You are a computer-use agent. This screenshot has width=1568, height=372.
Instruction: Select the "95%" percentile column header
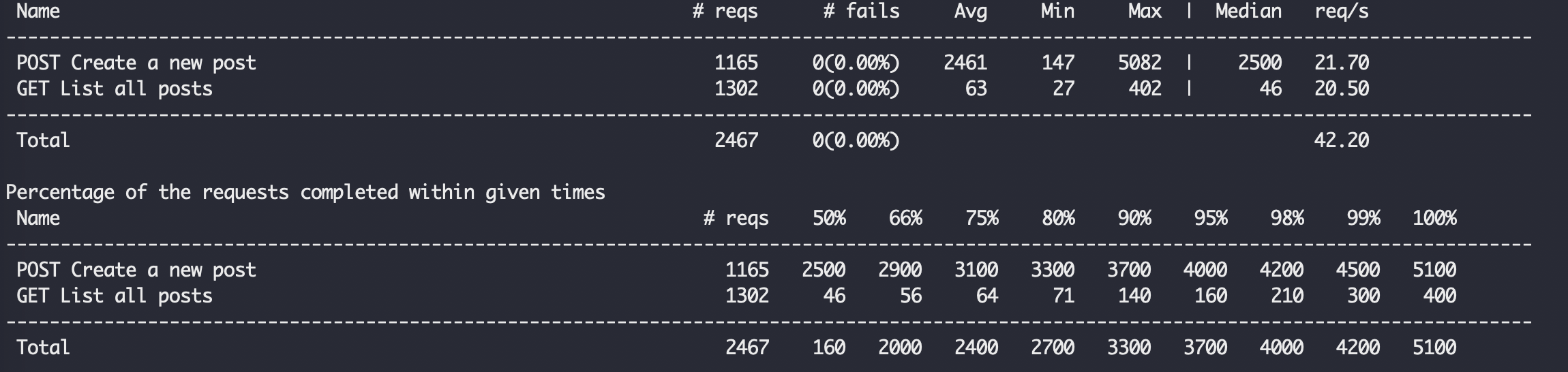coord(1211,219)
